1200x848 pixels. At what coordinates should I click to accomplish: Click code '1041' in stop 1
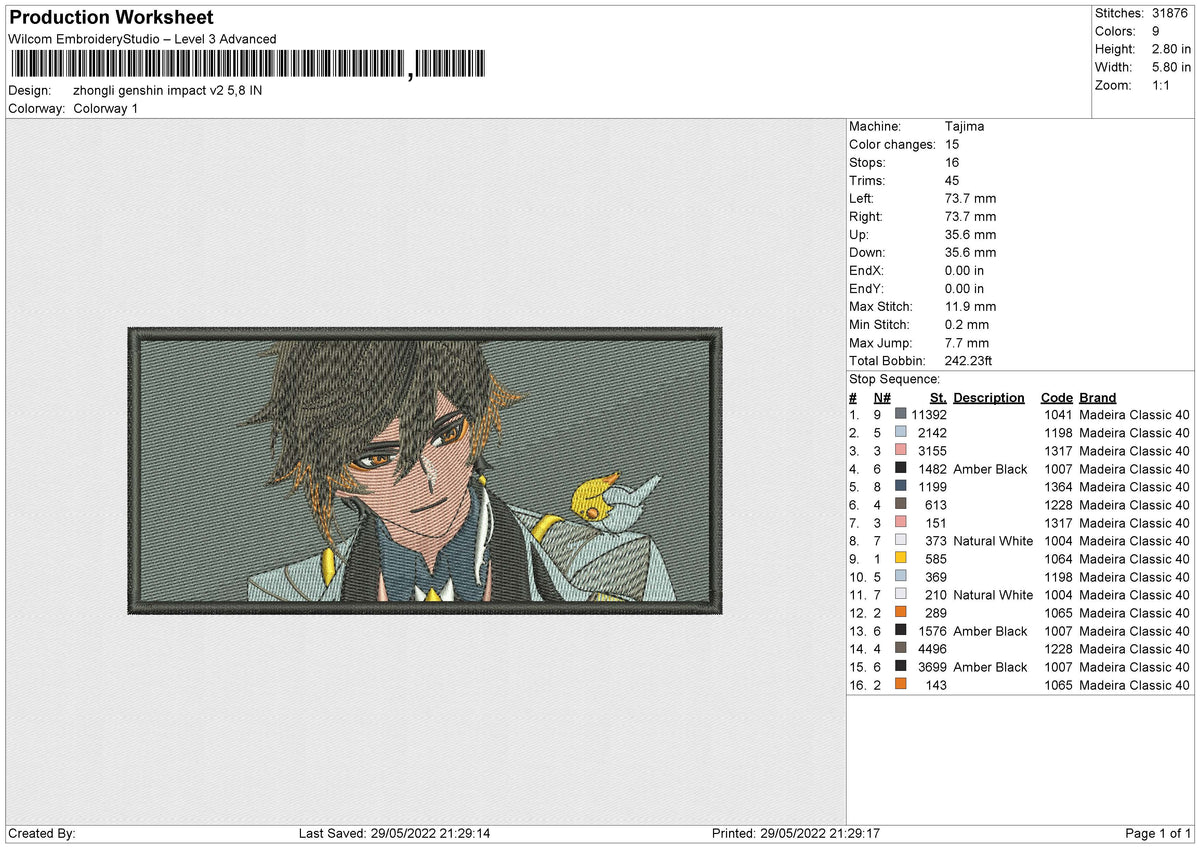1058,415
